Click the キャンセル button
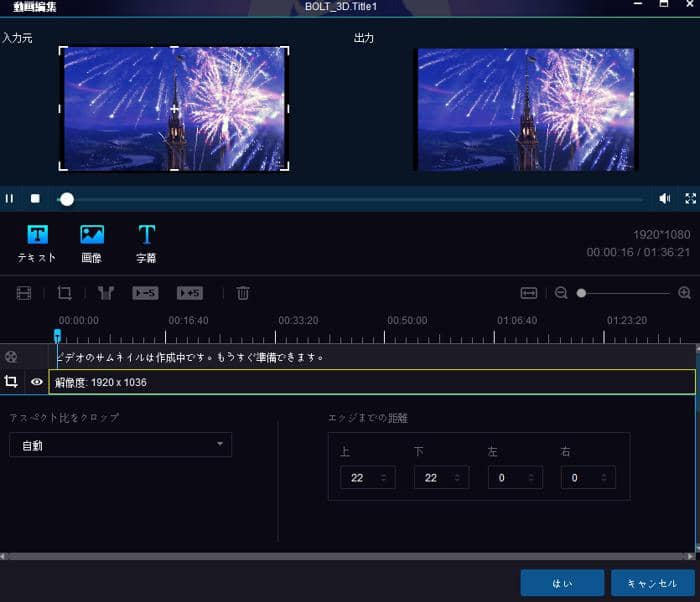 pyautogui.click(x=653, y=583)
